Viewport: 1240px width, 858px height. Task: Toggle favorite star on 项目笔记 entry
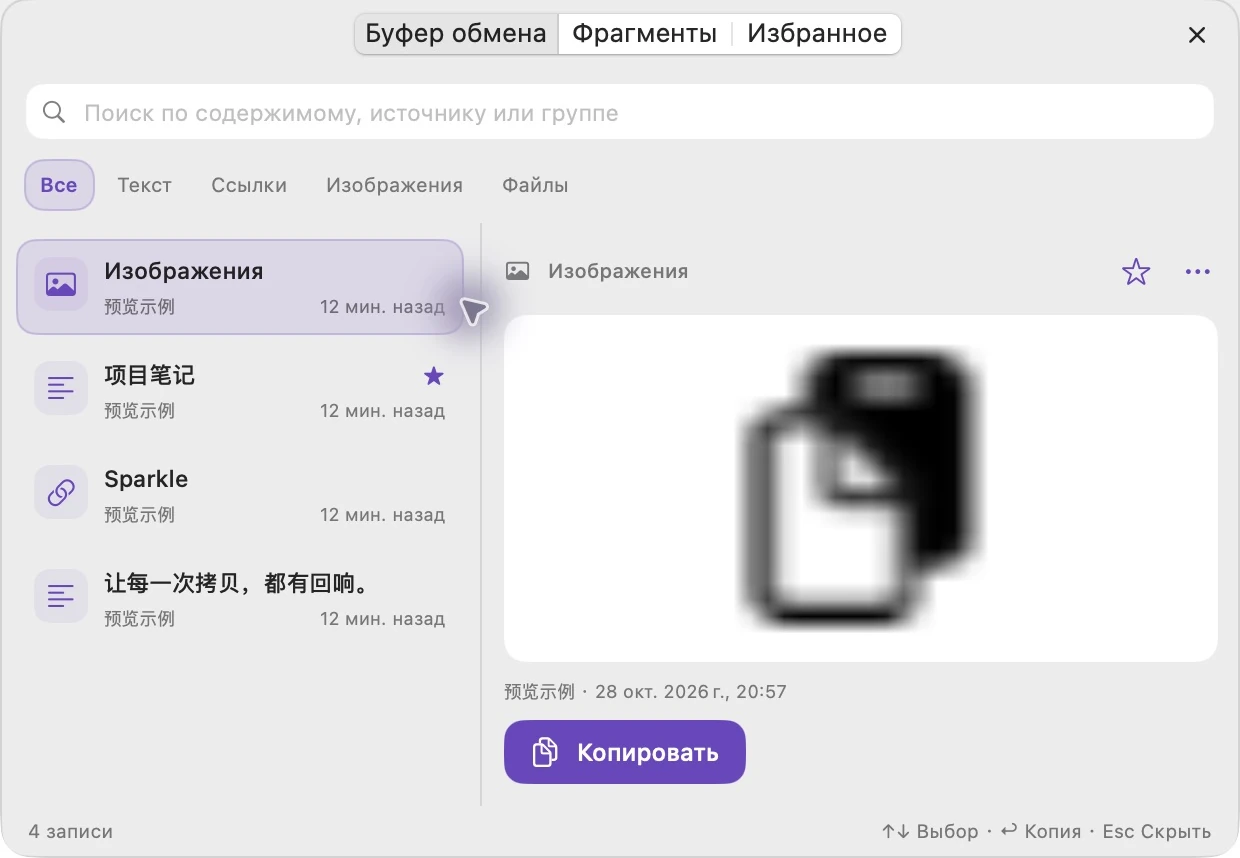[x=433, y=376]
